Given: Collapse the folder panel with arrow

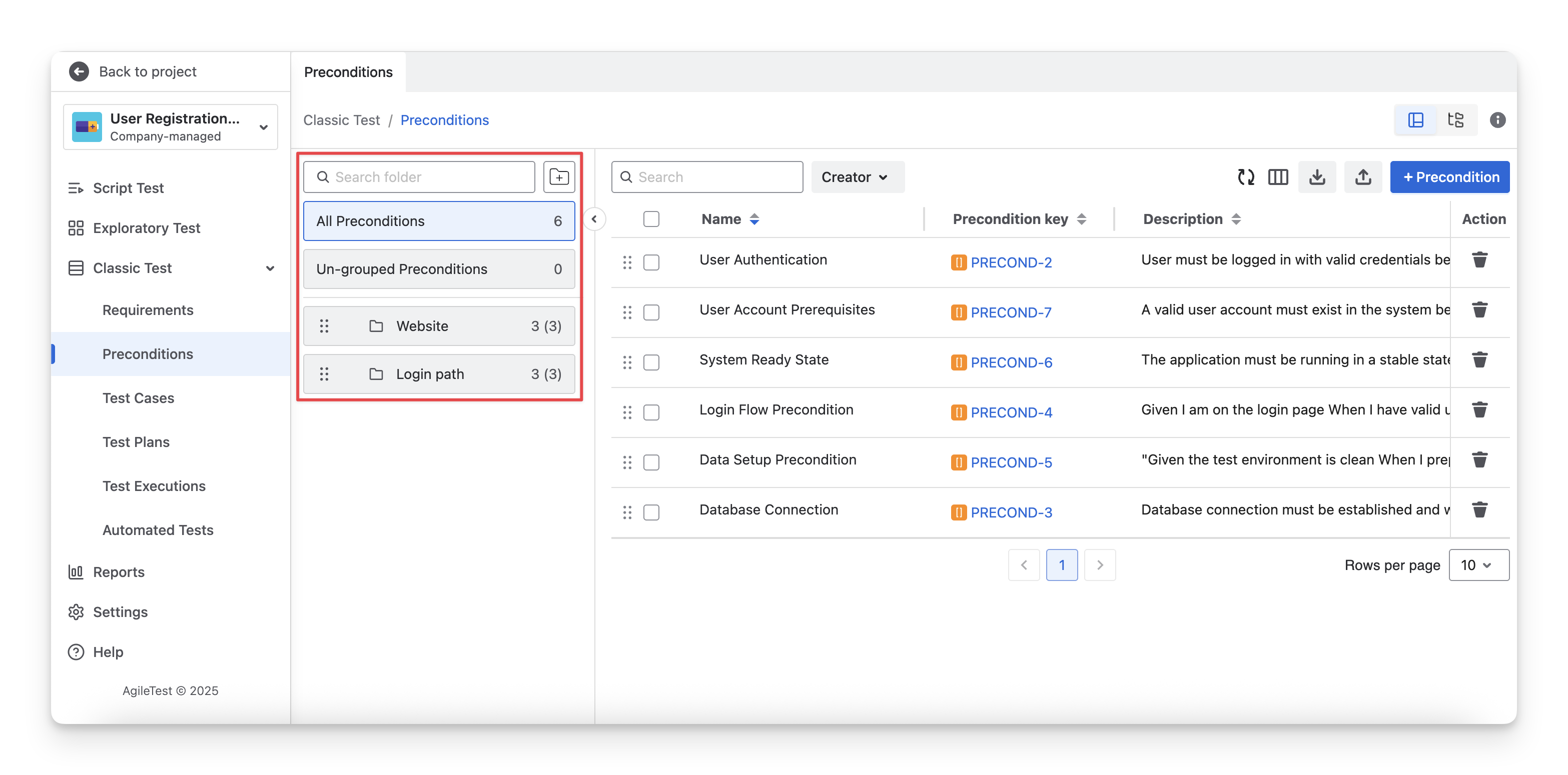Looking at the screenshot, I should tap(594, 219).
